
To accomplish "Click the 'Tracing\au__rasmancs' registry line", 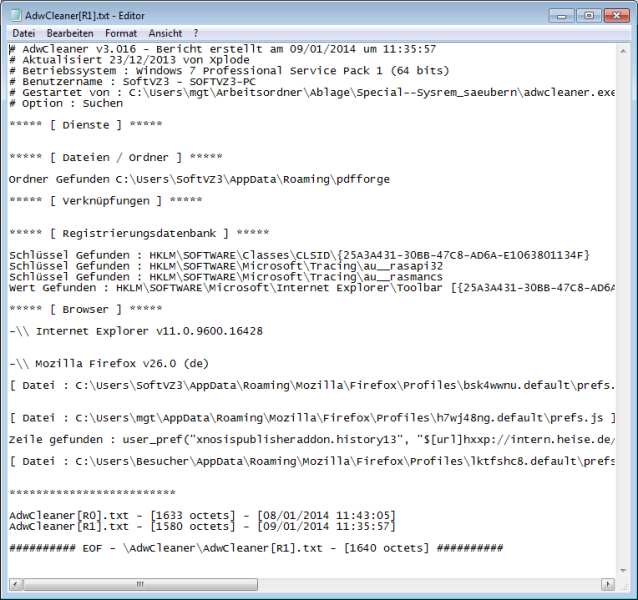I will (x=226, y=277).
